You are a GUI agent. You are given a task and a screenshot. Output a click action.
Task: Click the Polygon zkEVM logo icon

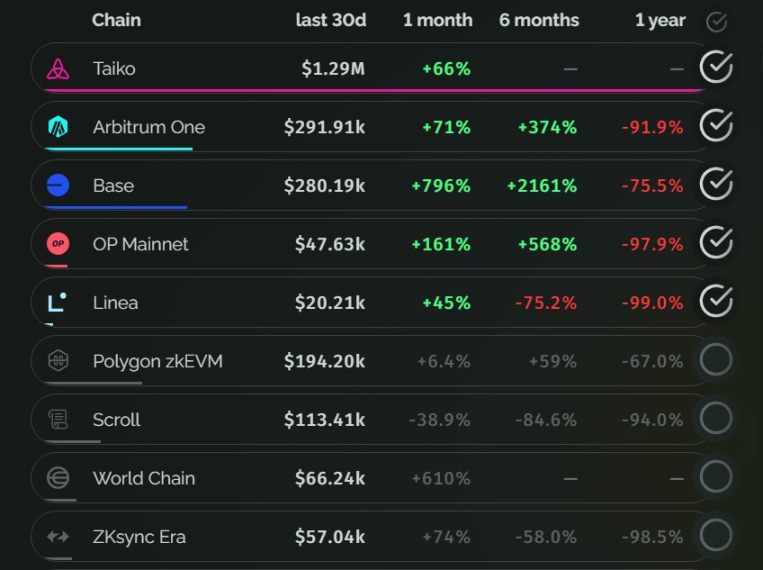coord(58,361)
